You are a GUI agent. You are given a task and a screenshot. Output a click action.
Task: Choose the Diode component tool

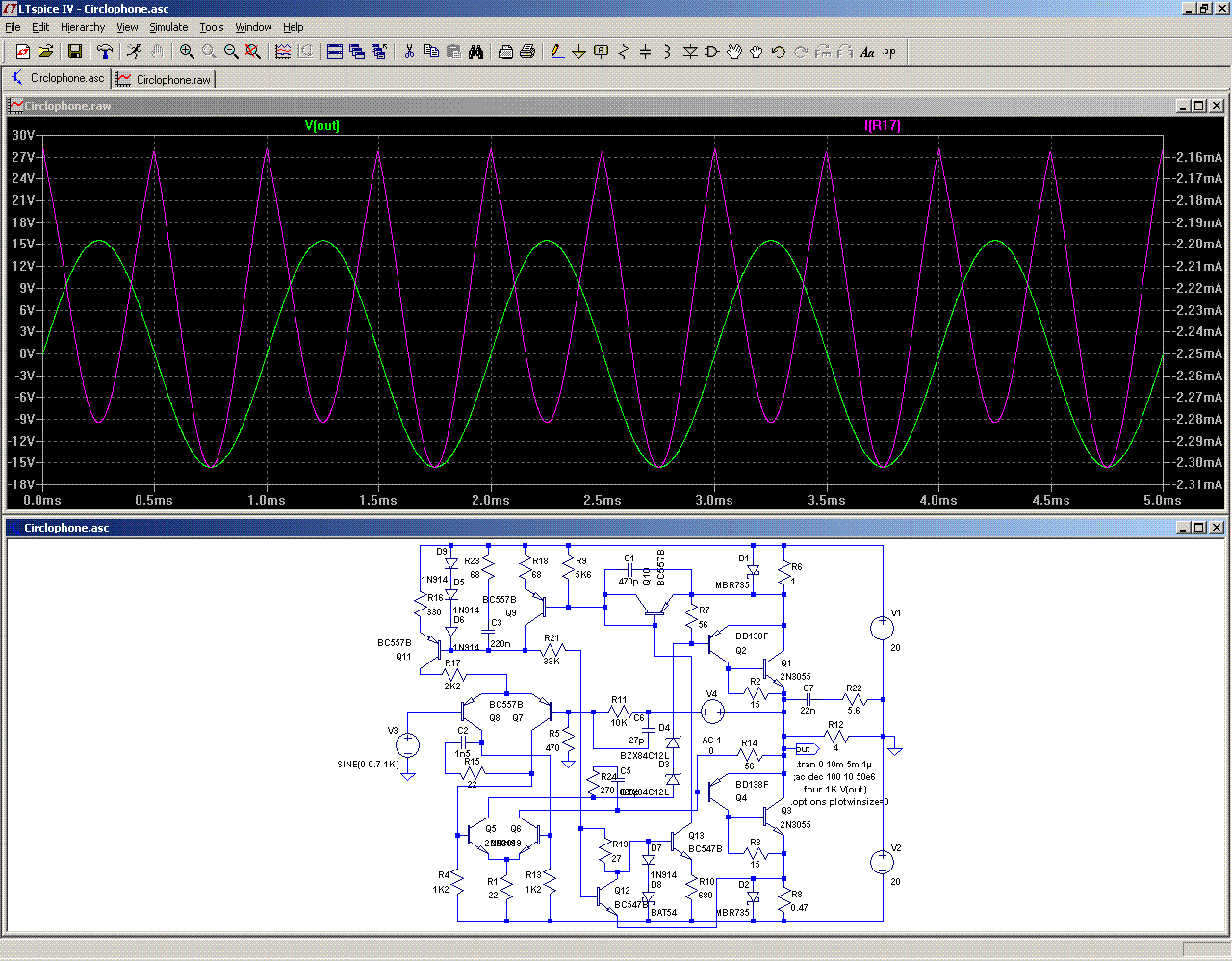(690, 52)
